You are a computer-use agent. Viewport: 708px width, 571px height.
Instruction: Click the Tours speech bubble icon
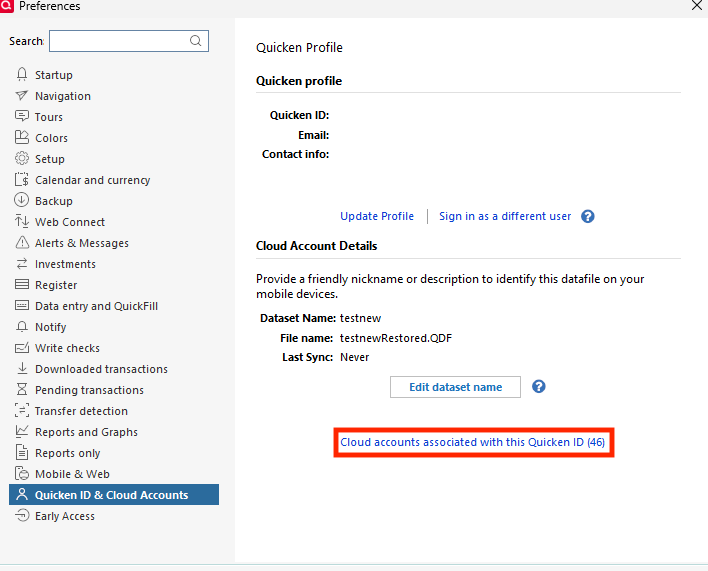tap(22, 116)
